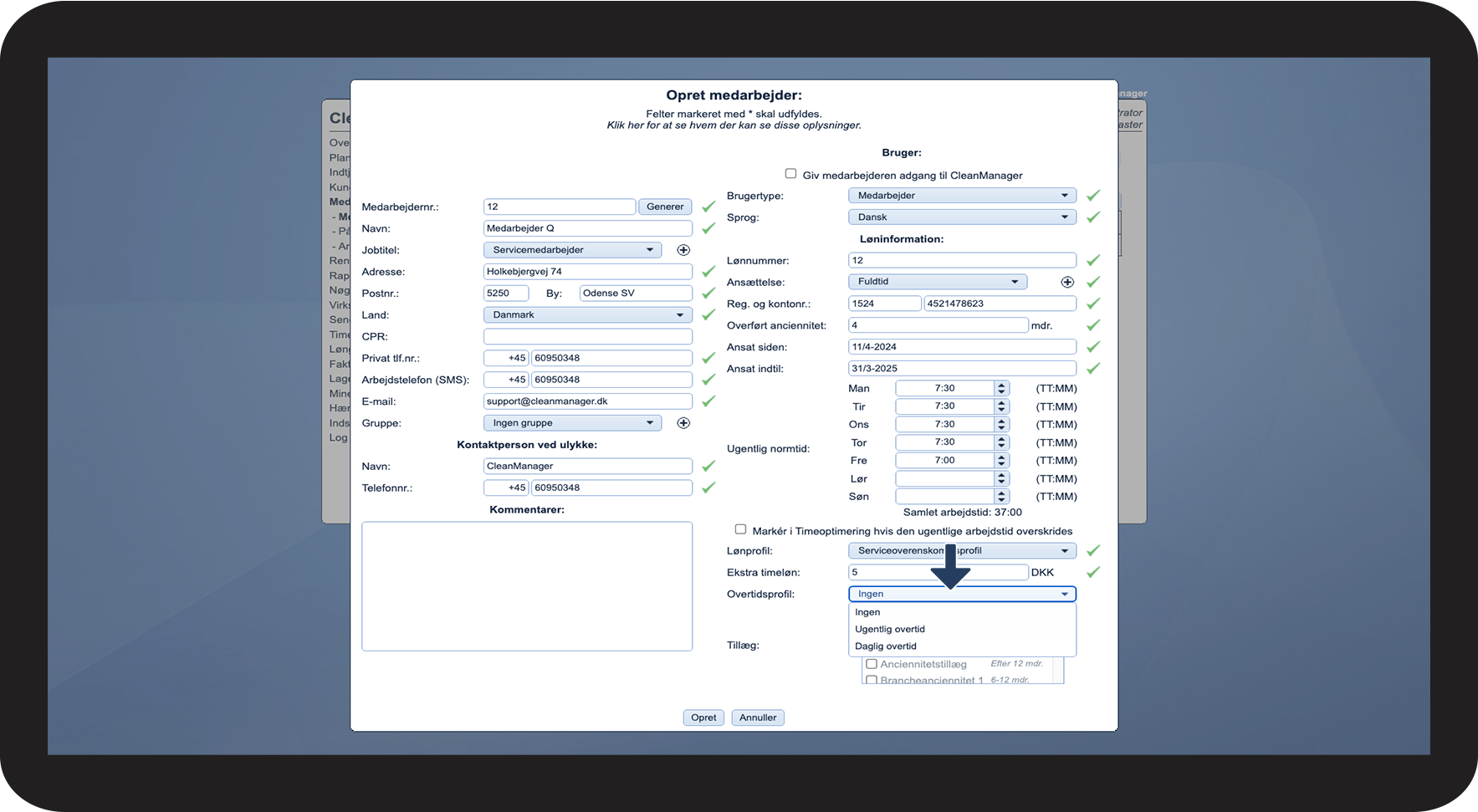Click the plus icon next to Gruppe
Viewport: 1478px width, 812px height.
[683, 423]
